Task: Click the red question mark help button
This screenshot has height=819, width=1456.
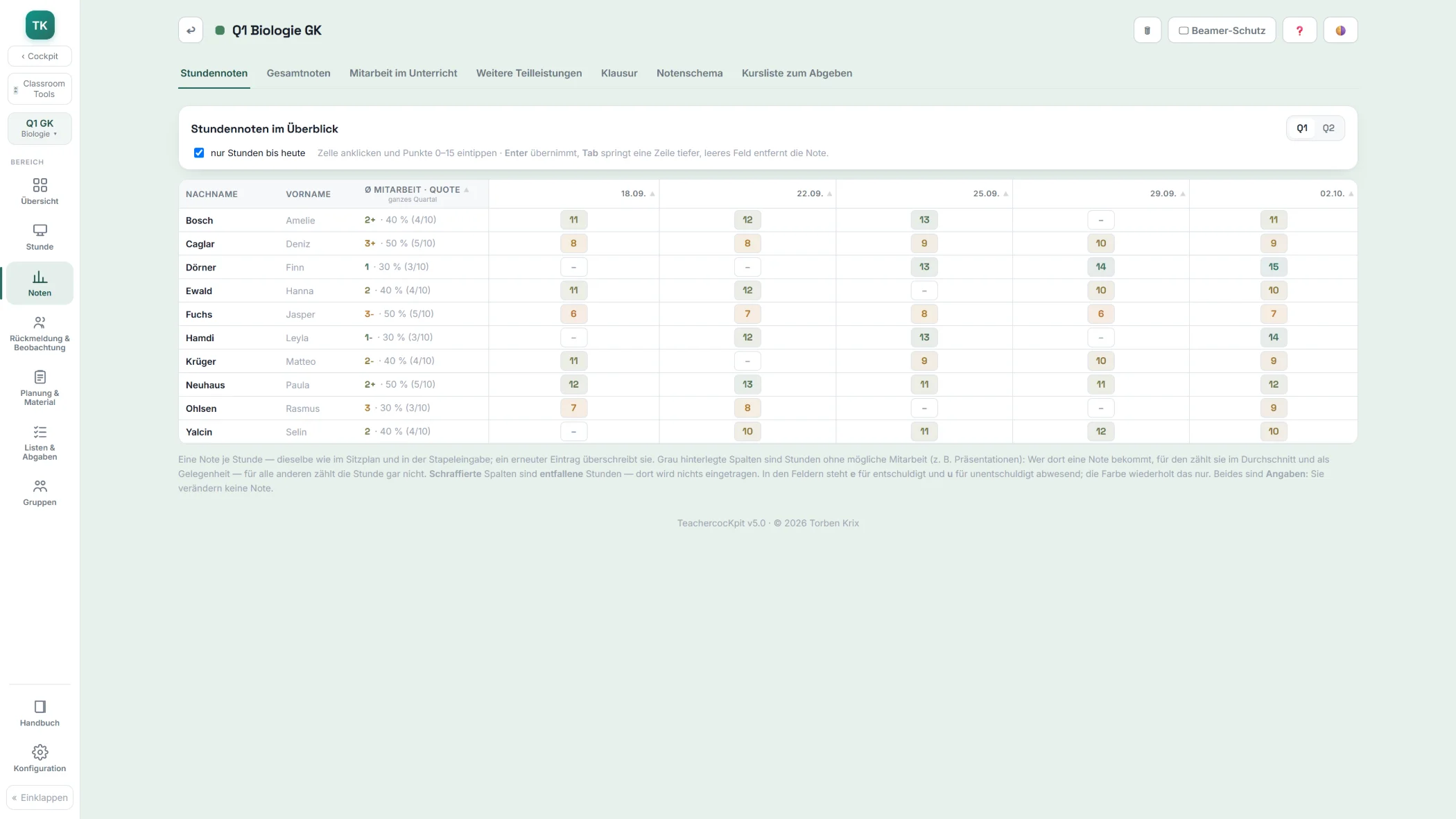Action: tap(1299, 31)
